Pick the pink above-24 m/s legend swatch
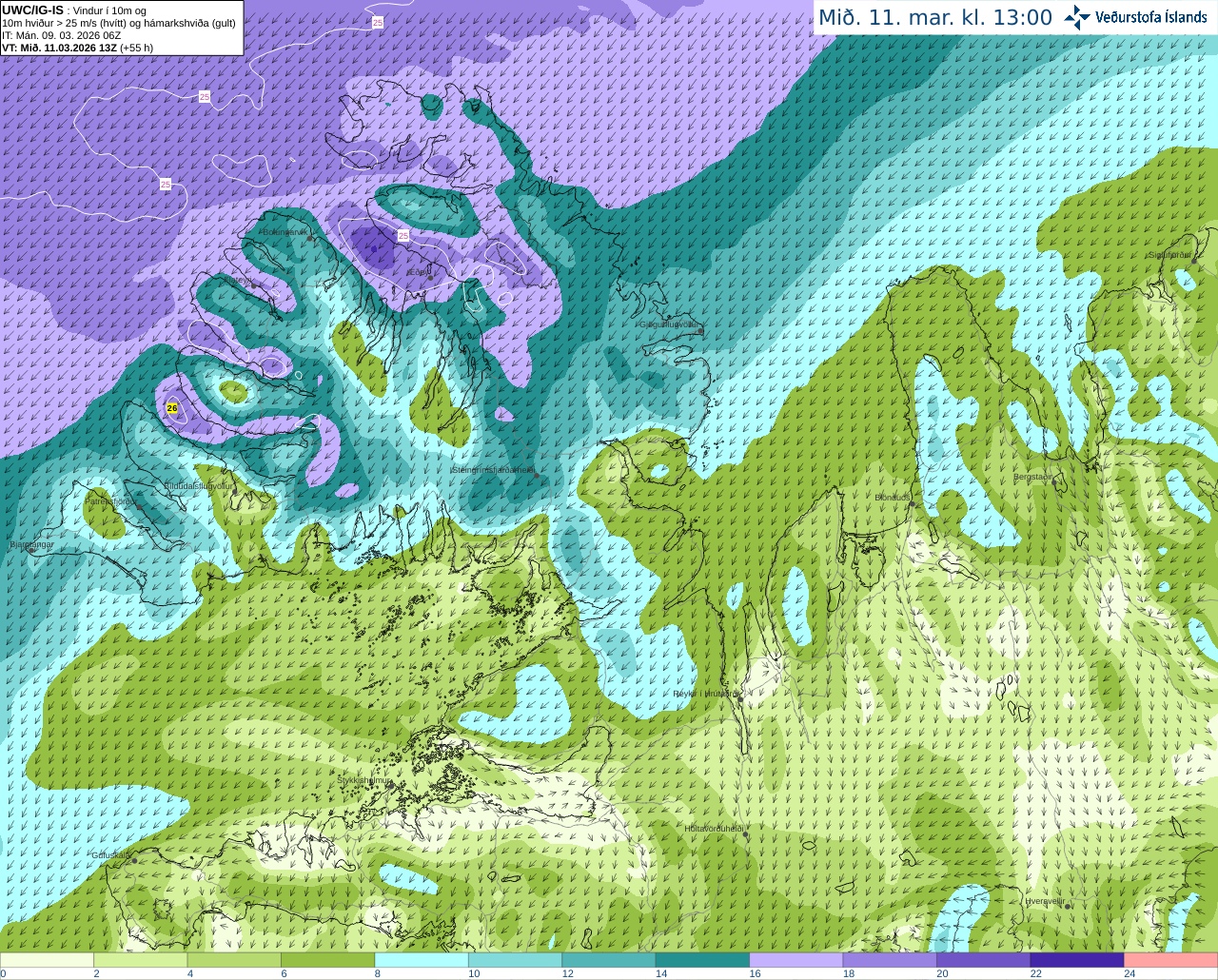The height and width of the screenshot is (980, 1218). point(1171,960)
